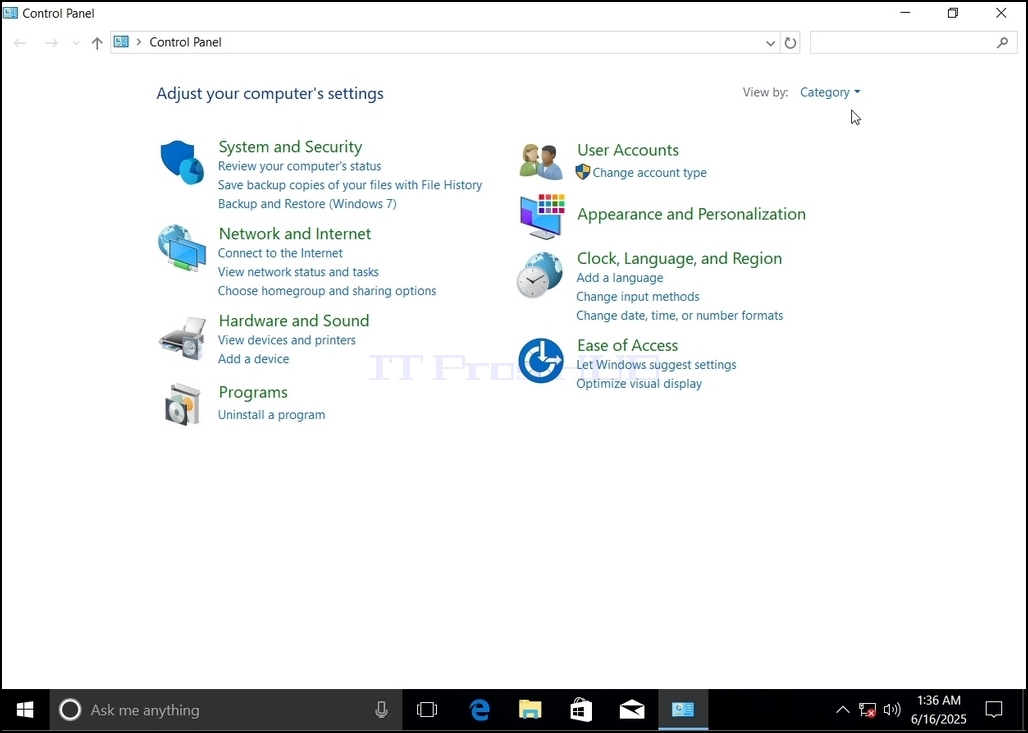Click Let Windows suggest settings
This screenshot has width=1028, height=733.
pos(656,365)
